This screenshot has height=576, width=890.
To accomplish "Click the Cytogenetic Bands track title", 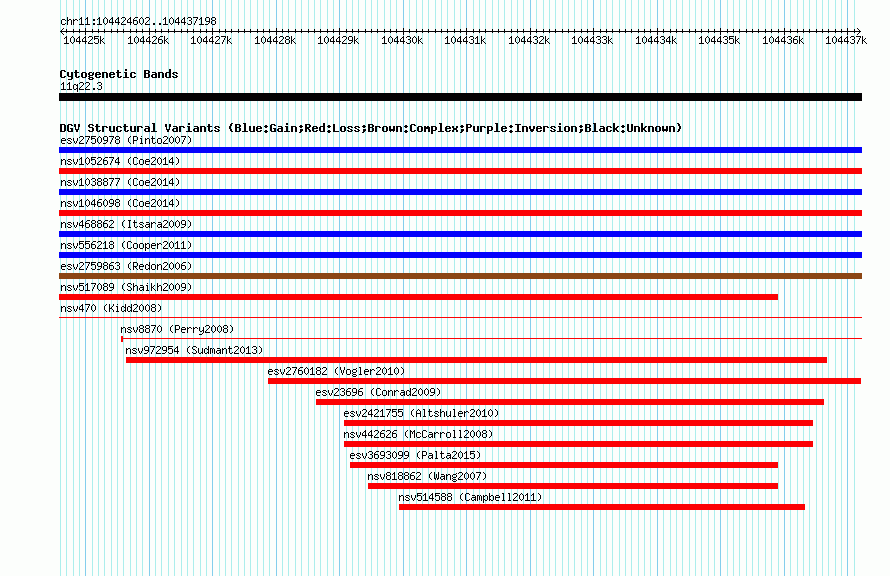I will tap(119, 74).
